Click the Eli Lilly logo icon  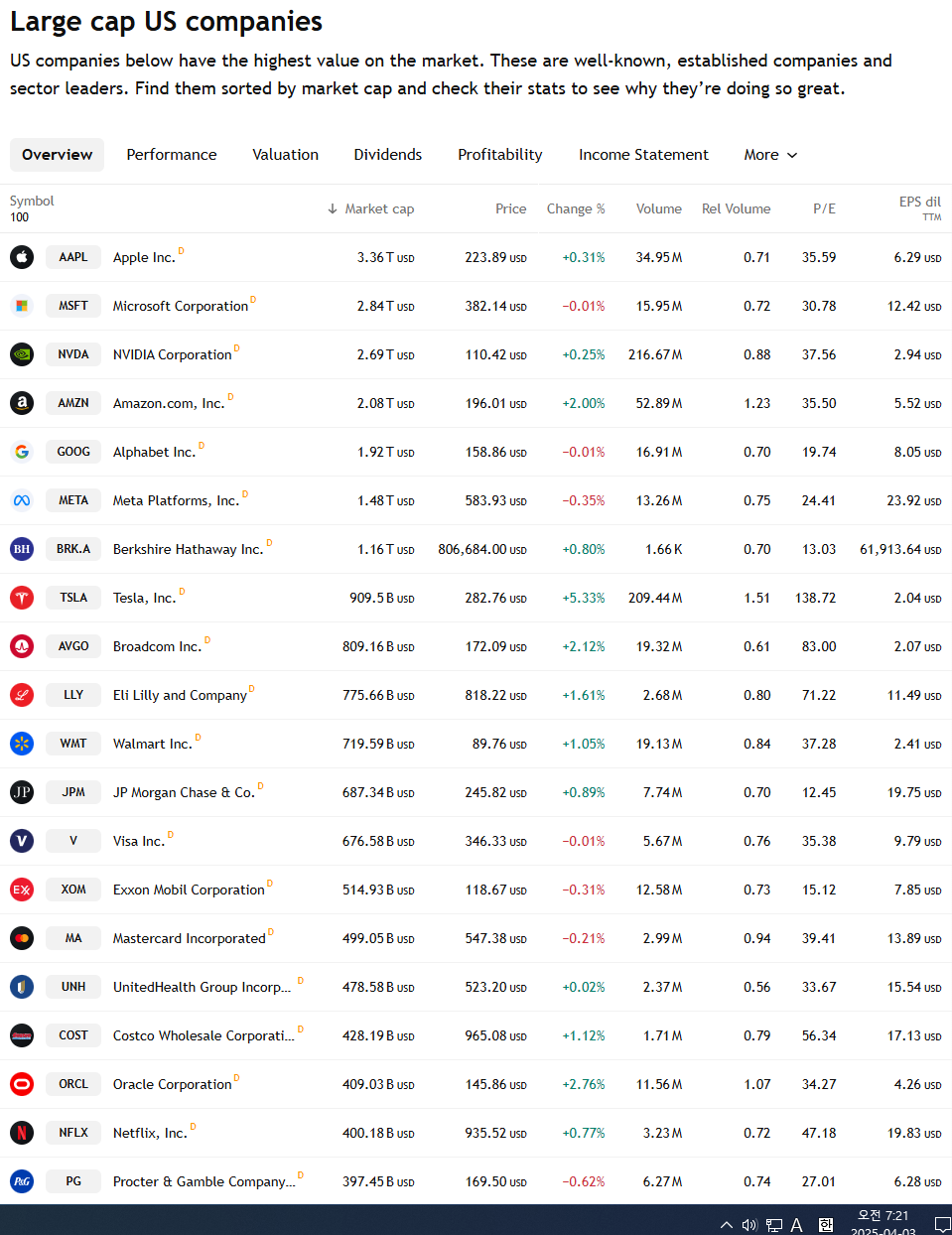click(22, 695)
